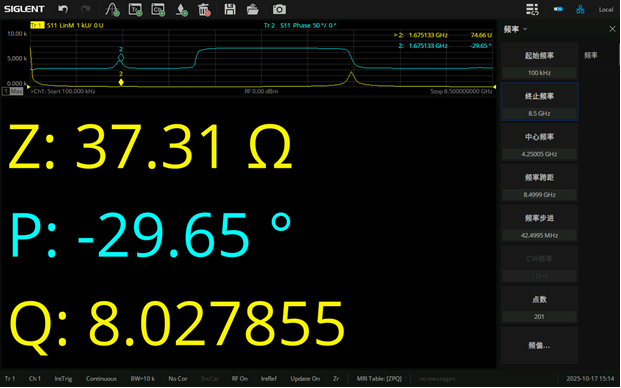
Task: Add a new channel with Ch+ icon
Action: 158,10
